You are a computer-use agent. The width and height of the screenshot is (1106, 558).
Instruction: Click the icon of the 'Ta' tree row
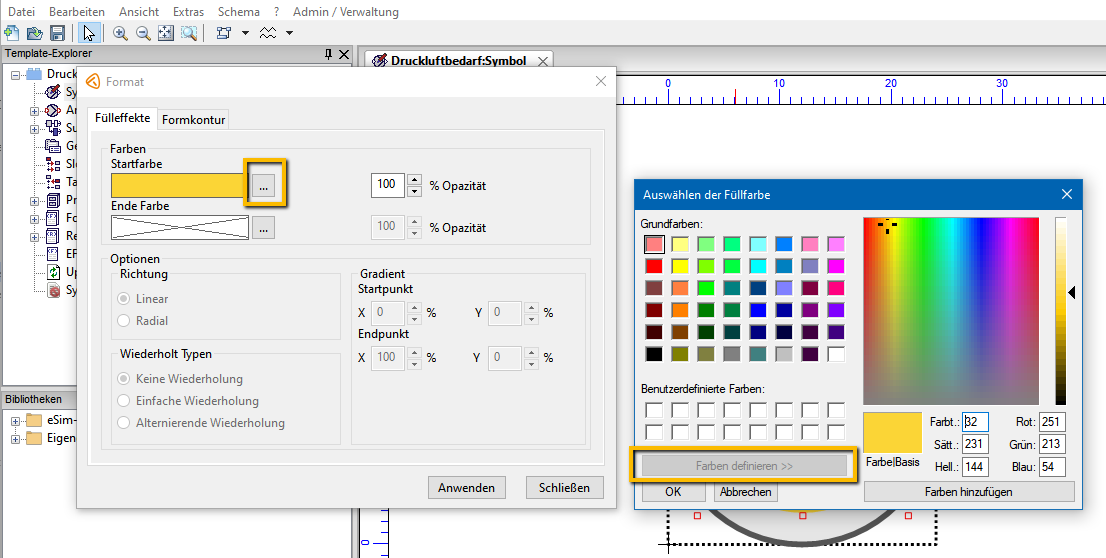(53, 182)
